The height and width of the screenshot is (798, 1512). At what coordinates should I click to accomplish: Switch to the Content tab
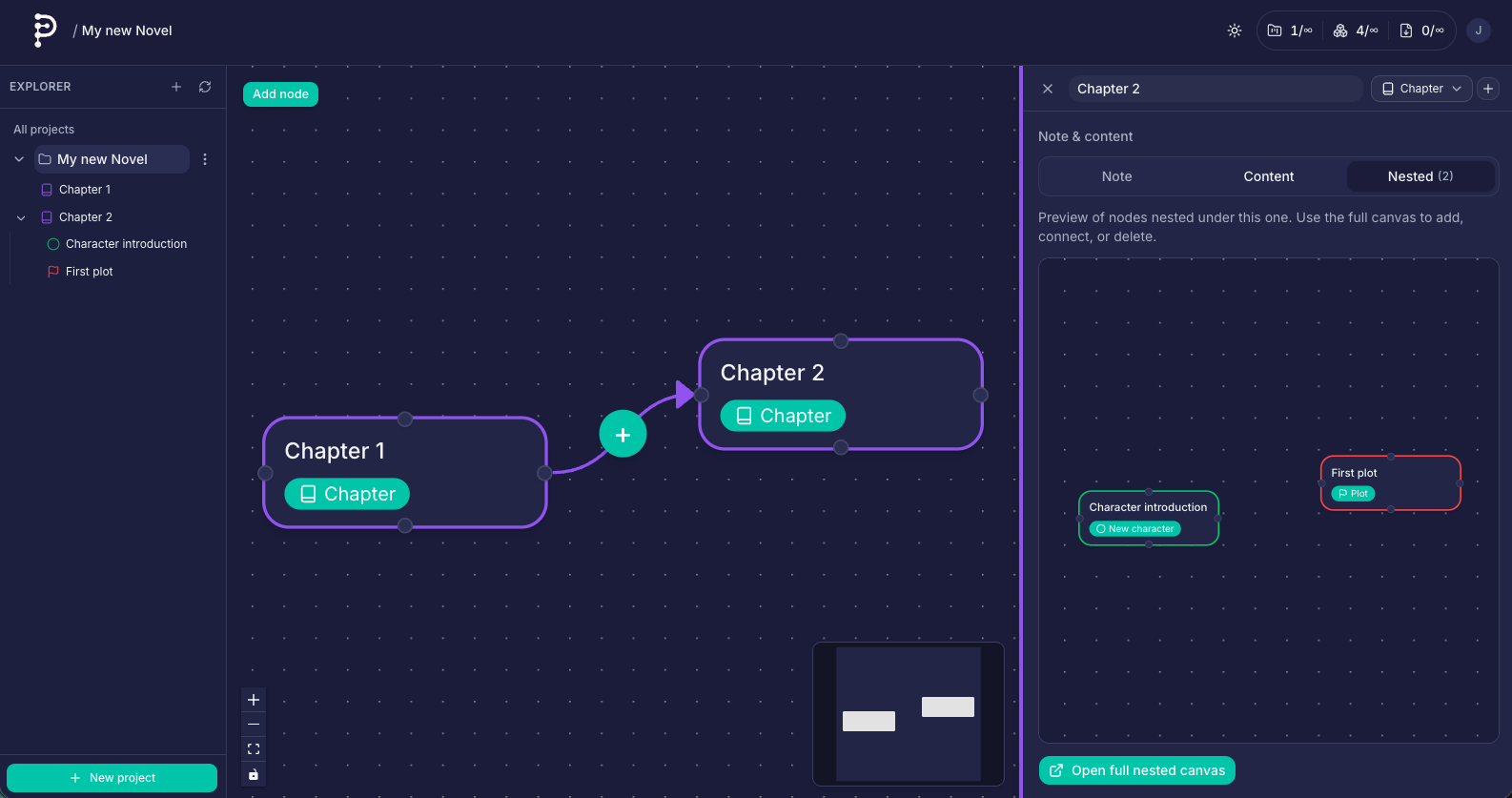1268,176
